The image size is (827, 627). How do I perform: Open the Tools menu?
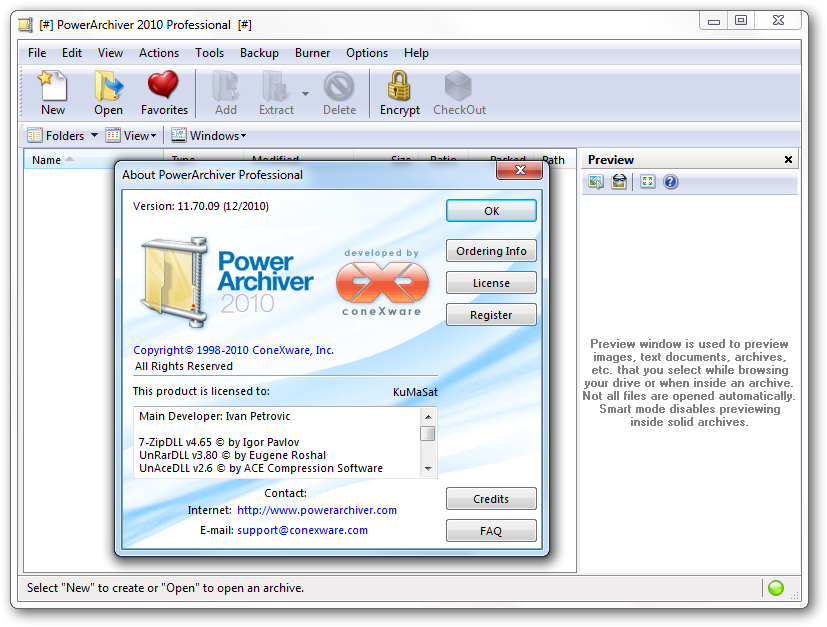click(x=209, y=53)
